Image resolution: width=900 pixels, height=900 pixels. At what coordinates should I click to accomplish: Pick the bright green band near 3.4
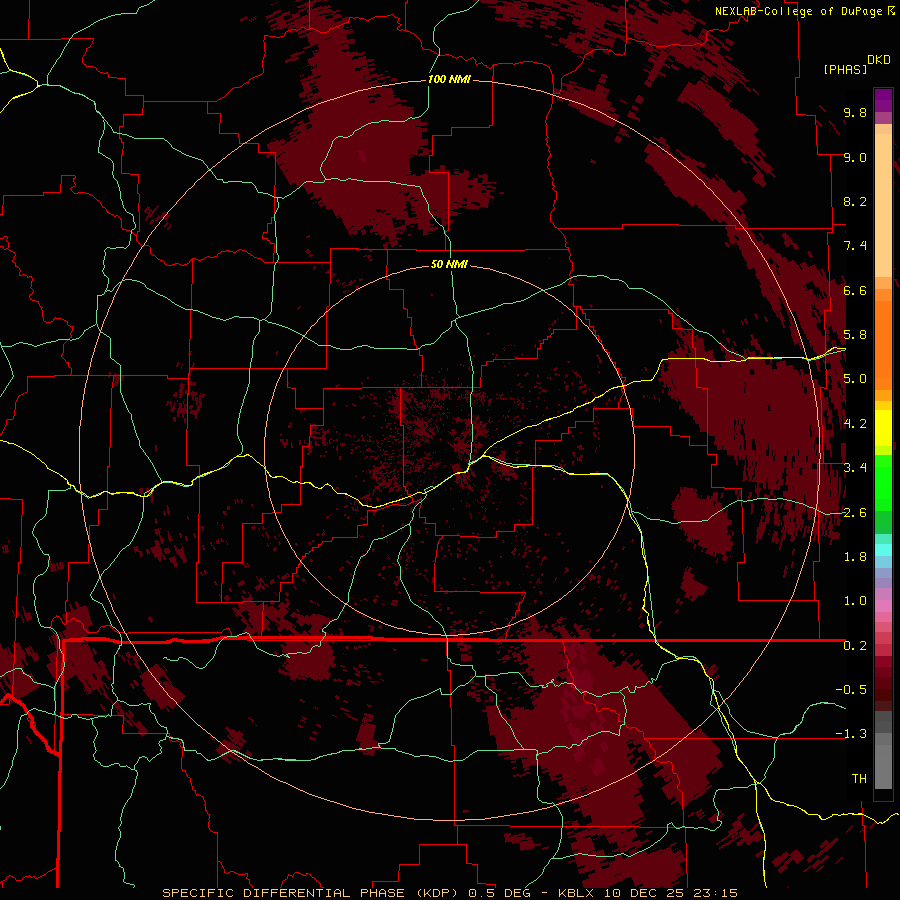pyautogui.click(x=883, y=483)
